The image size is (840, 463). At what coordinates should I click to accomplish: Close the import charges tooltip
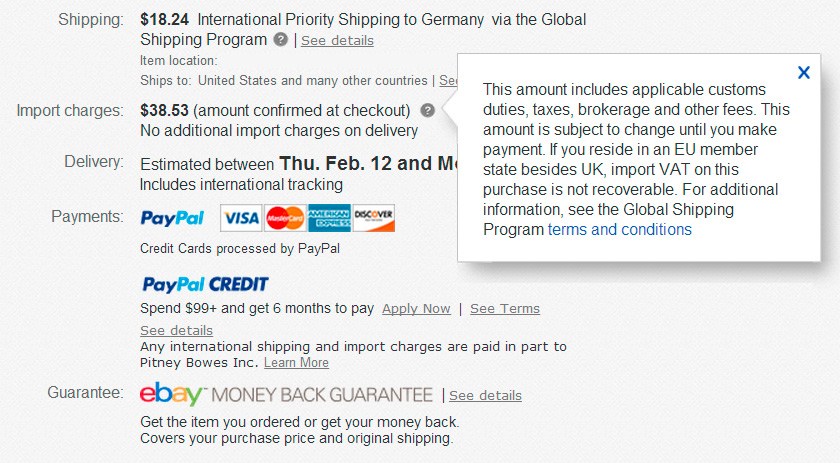(803, 72)
